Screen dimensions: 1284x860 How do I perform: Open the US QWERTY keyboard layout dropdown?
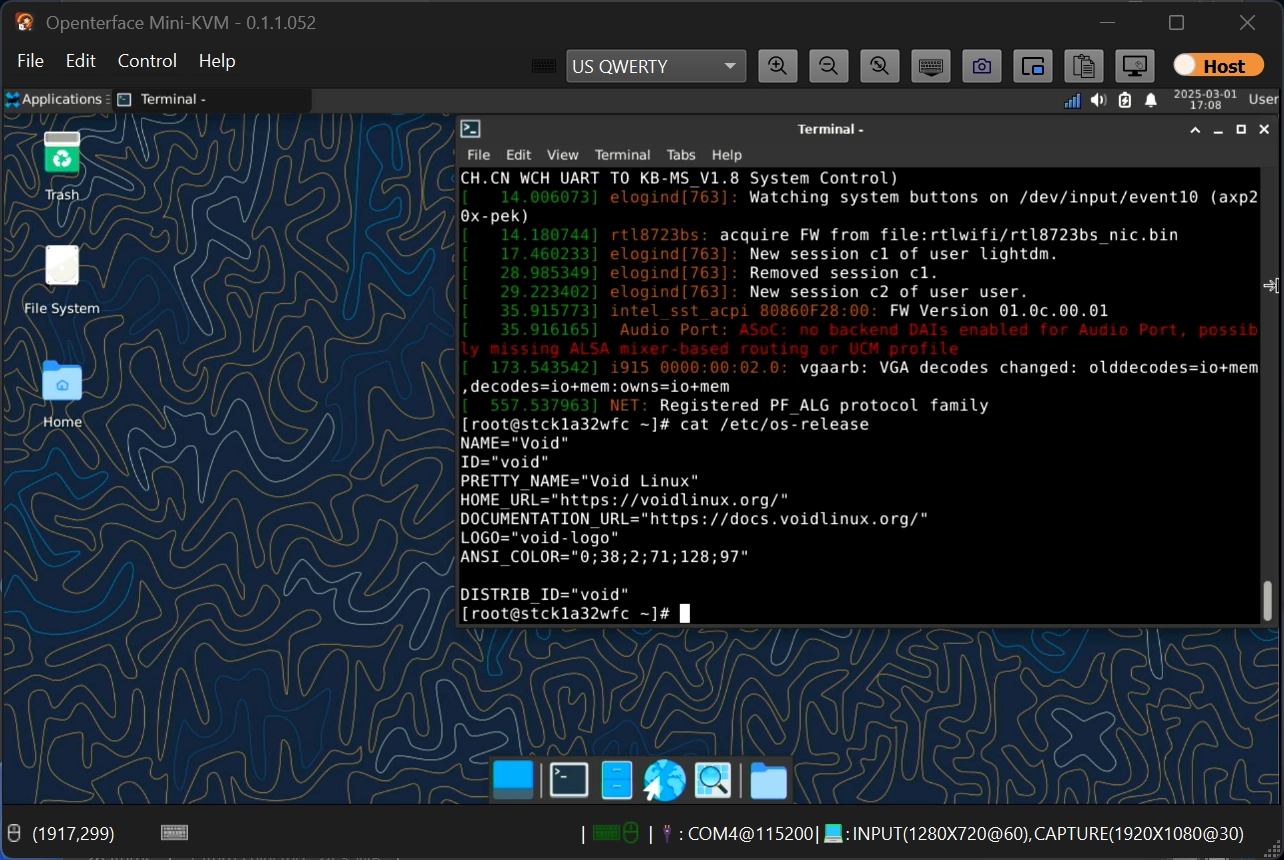pyautogui.click(x=656, y=67)
